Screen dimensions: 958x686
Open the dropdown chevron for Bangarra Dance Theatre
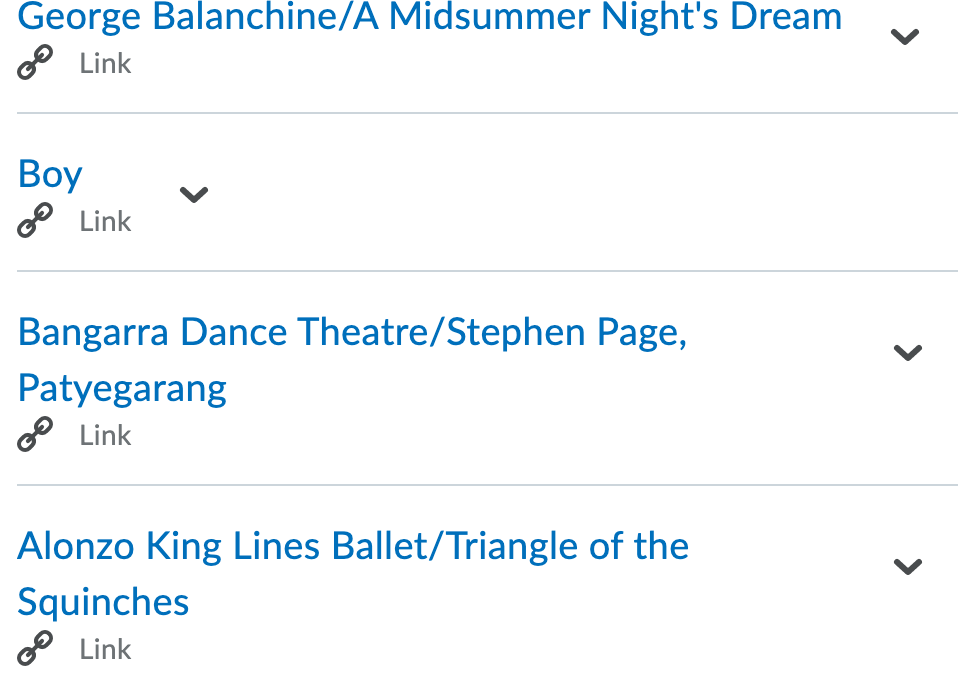907,352
